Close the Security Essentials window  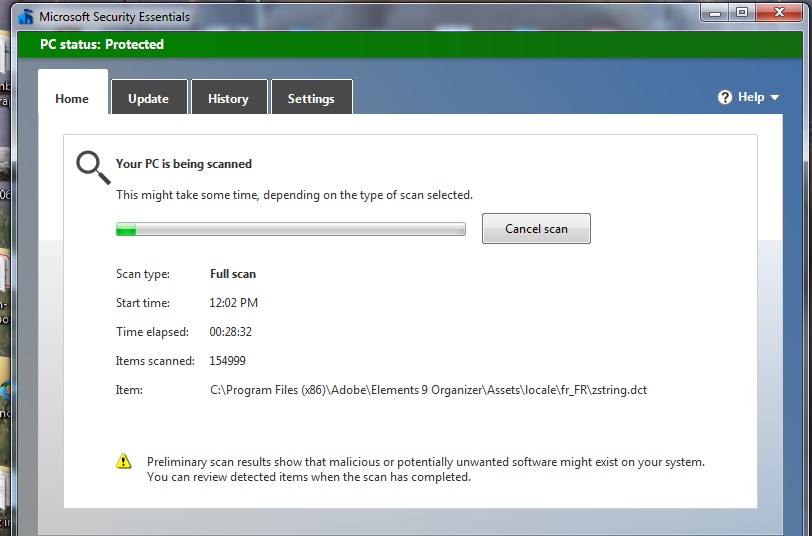(779, 13)
